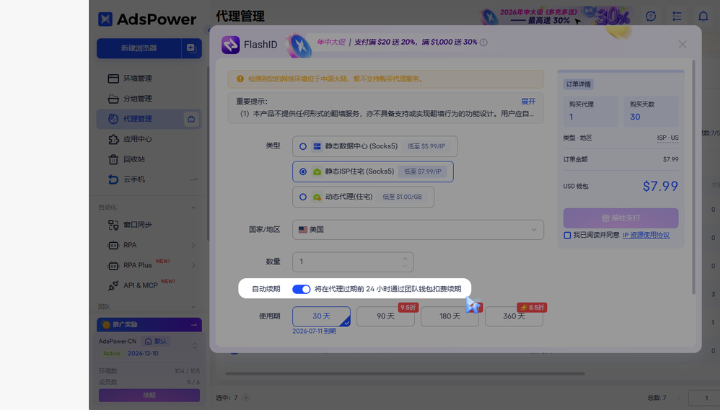Click the 代理管理 proxy icon
This screenshot has height=410, width=720.
[x=113, y=119]
